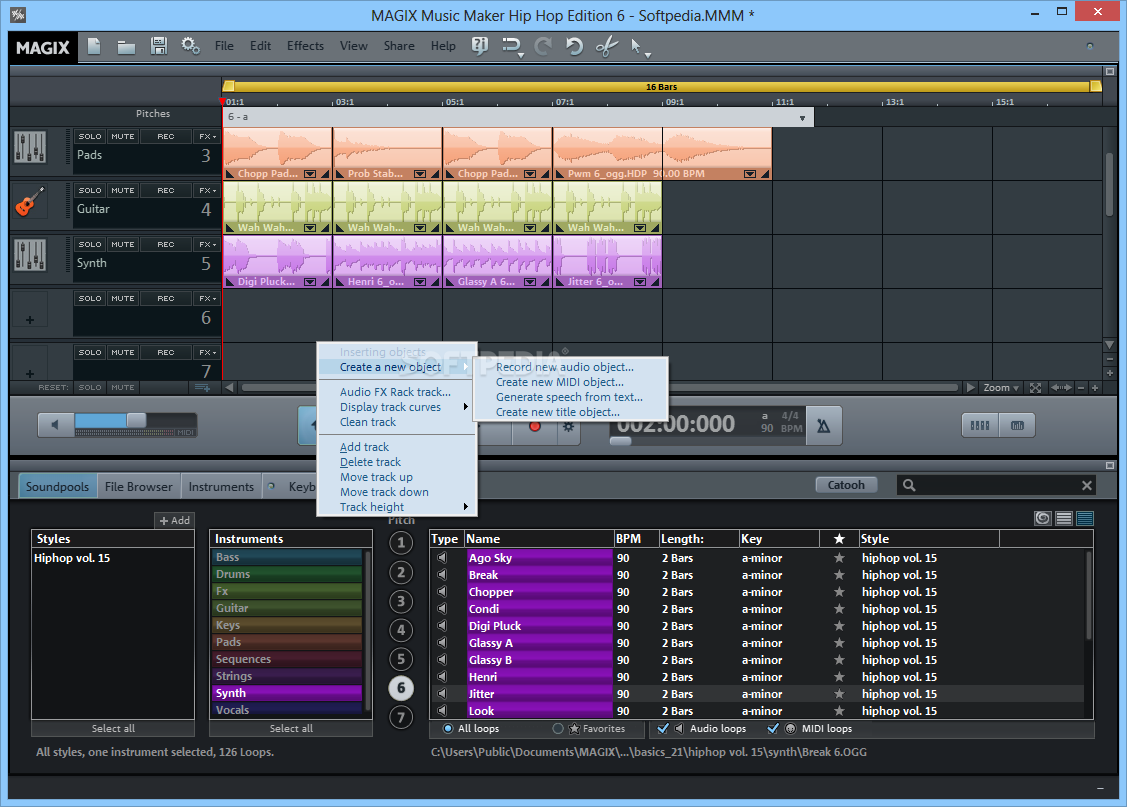The image size is (1127, 807).
Task: Click the redo arrow icon in toolbar
Action: [x=543, y=47]
